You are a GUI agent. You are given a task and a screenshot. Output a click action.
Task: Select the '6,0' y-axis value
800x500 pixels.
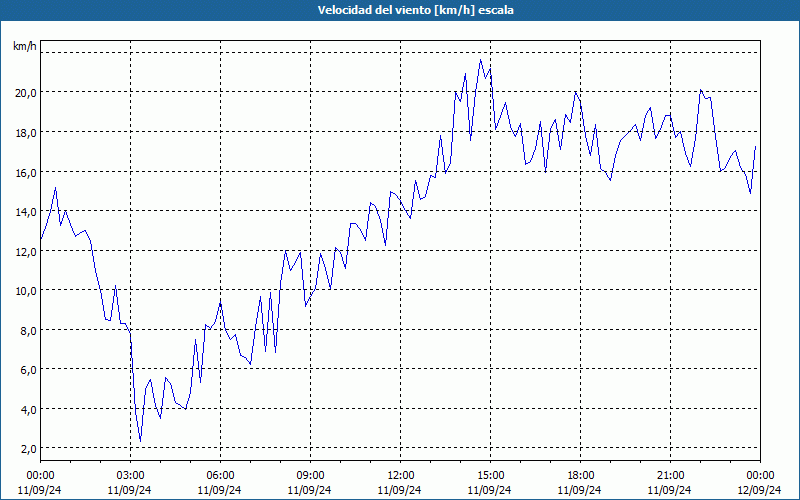click(28, 370)
